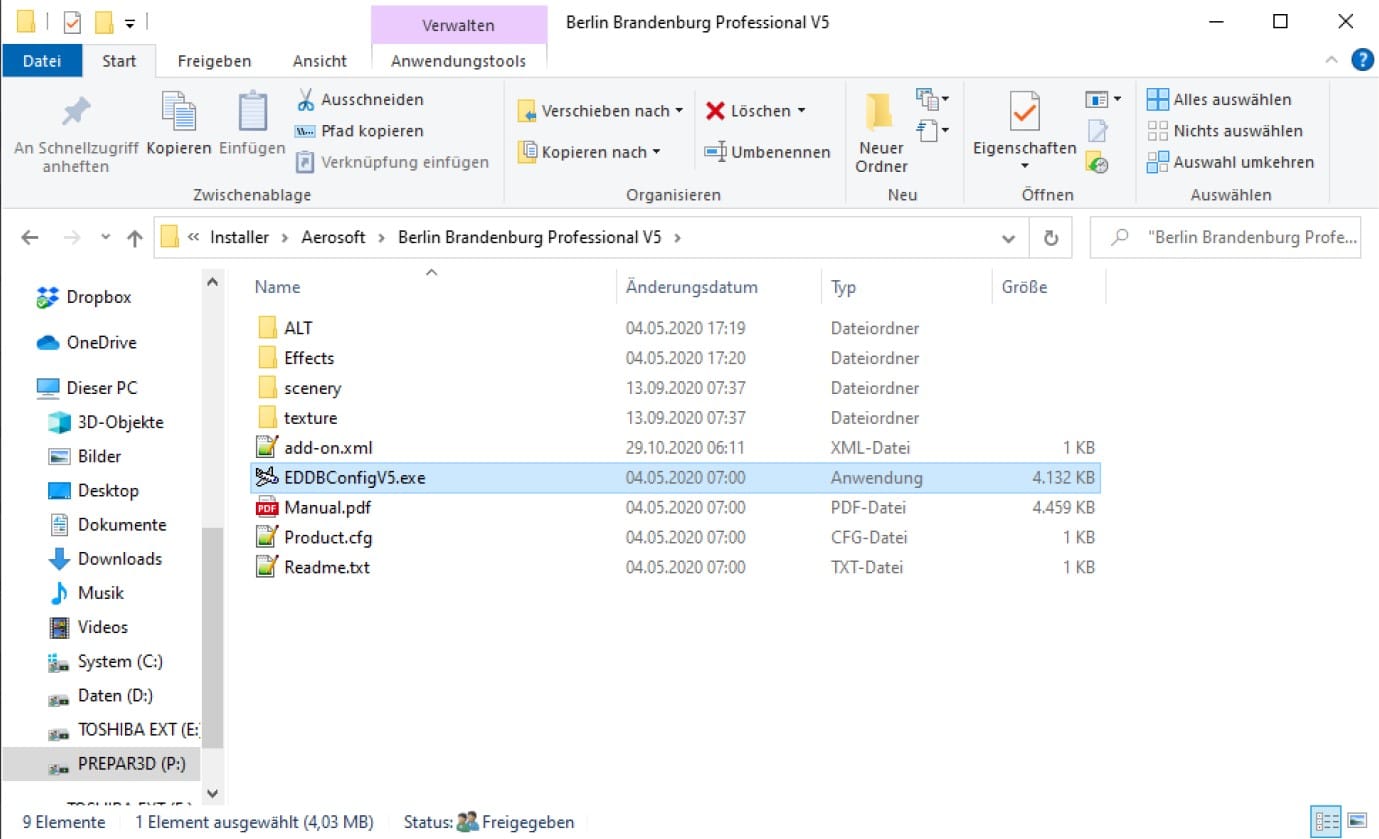Pin folder with An Schnellzugriff anheften

(76, 112)
